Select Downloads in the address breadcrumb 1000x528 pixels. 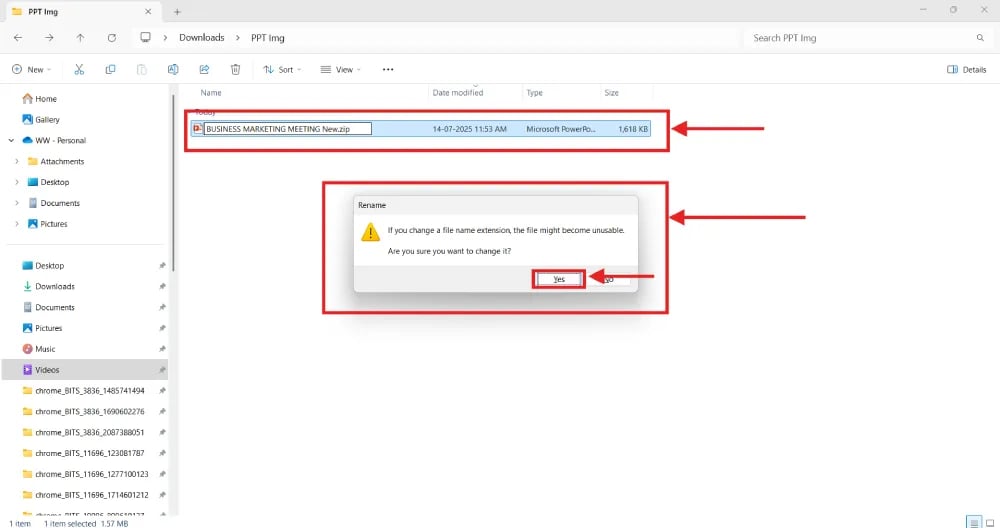point(201,37)
